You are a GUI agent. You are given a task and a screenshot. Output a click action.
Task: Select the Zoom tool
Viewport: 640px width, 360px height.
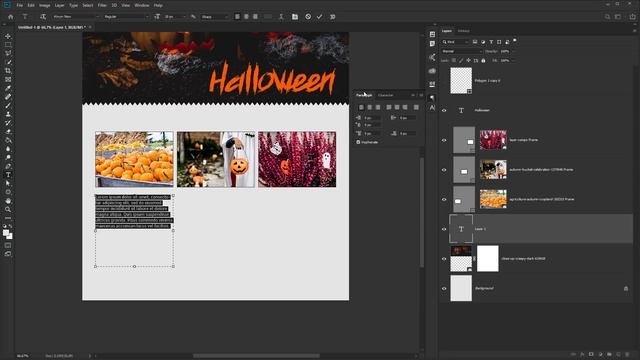[x=8, y=209]
